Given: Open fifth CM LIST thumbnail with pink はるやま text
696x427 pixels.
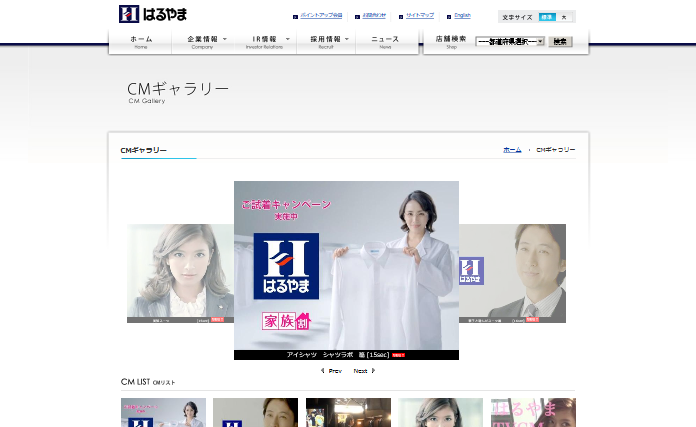Looking at the screenshot, I should [533, 412].
